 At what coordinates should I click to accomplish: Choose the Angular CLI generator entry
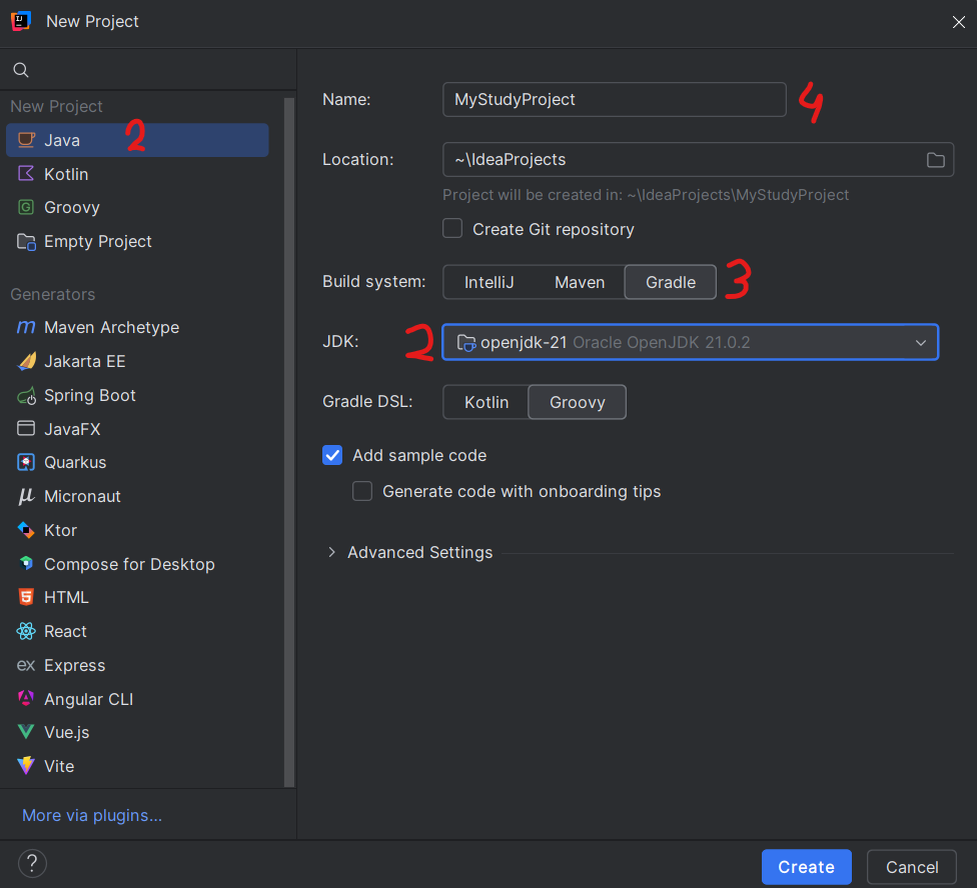(x=137, y=699)
